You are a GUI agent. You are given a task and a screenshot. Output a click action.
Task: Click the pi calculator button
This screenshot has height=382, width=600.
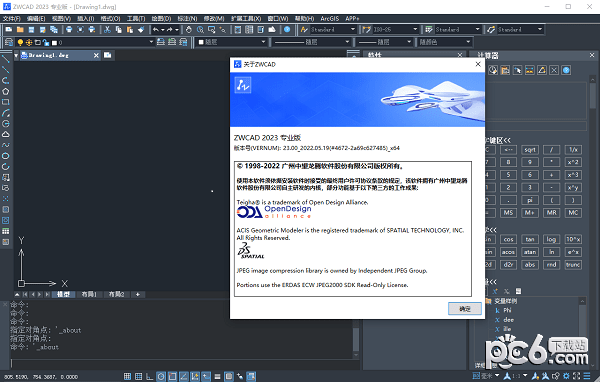coord(530,200)
